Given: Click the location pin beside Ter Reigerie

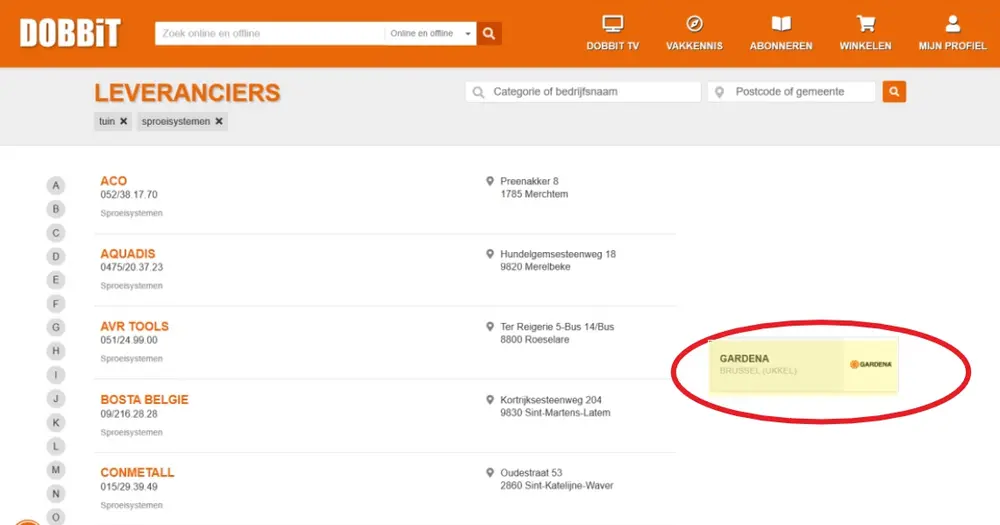Looking at the screenshot, I should [x=490, y=327].
